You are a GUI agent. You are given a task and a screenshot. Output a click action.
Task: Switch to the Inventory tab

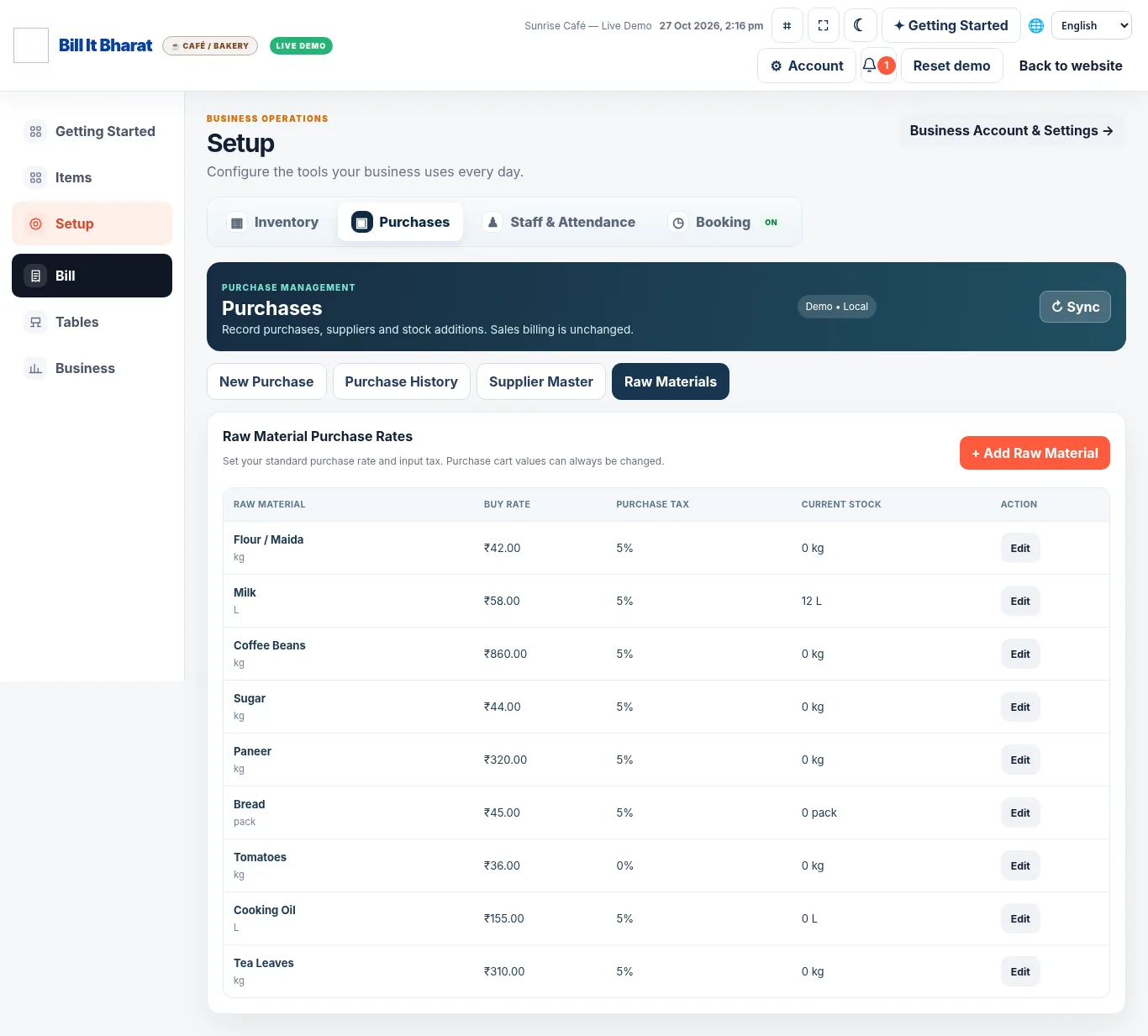(x=274, y=222)
